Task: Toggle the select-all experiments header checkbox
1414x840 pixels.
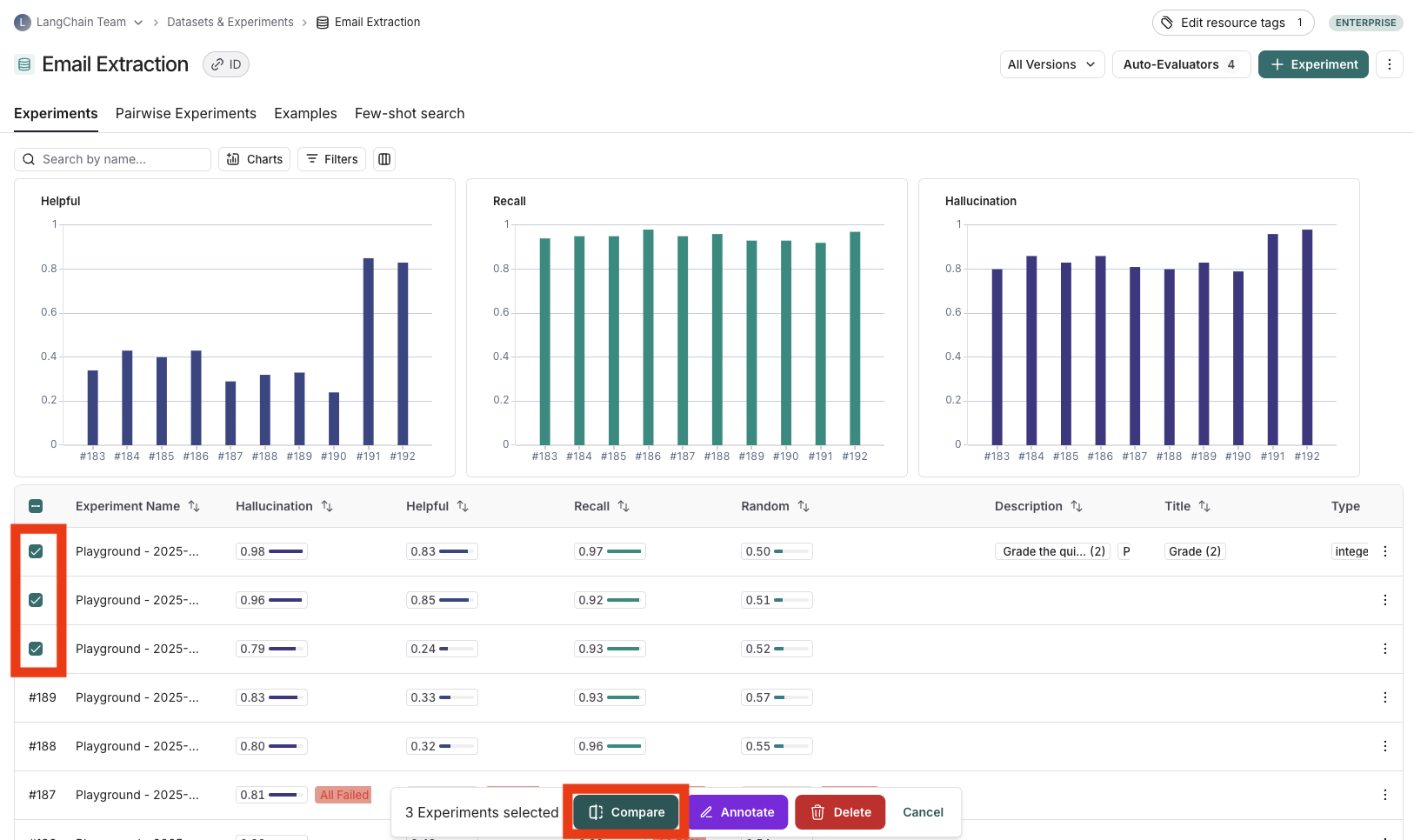Action: [x=36, y=503]
